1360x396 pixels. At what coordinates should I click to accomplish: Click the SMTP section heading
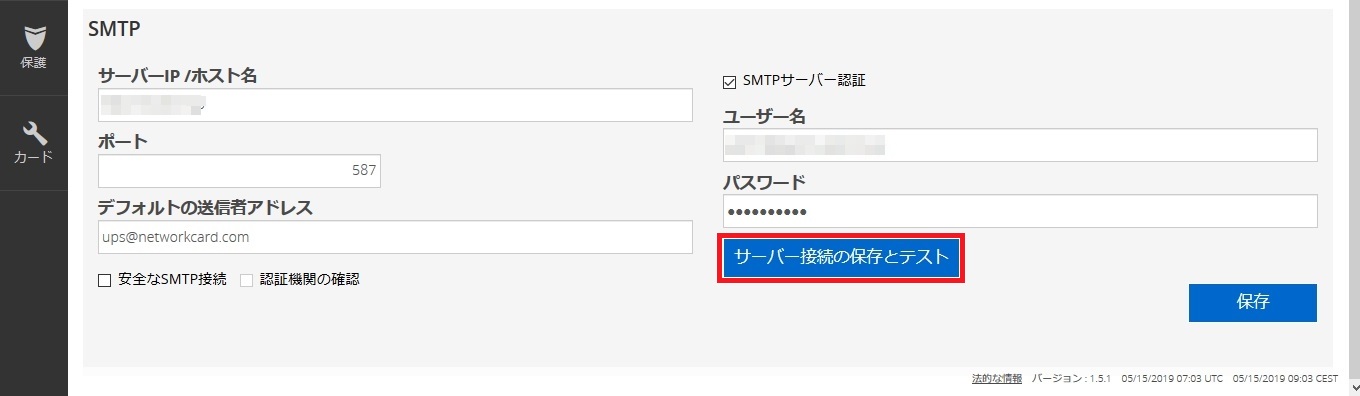click(114, 29)
